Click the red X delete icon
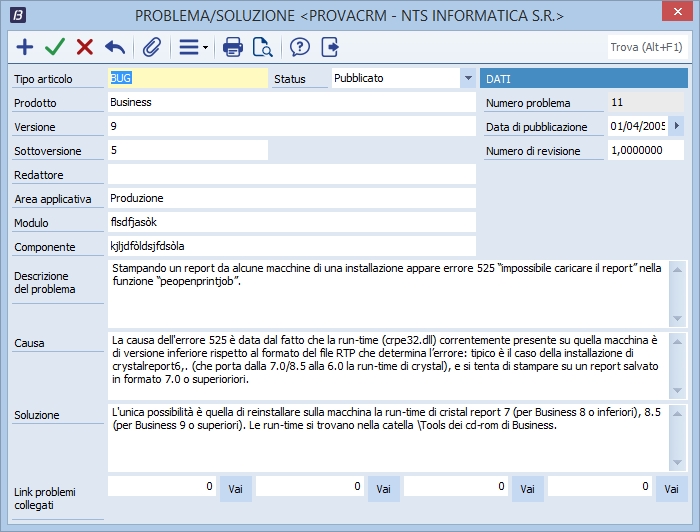The width and height of the screenshot is (700, 532). (85, 47)
